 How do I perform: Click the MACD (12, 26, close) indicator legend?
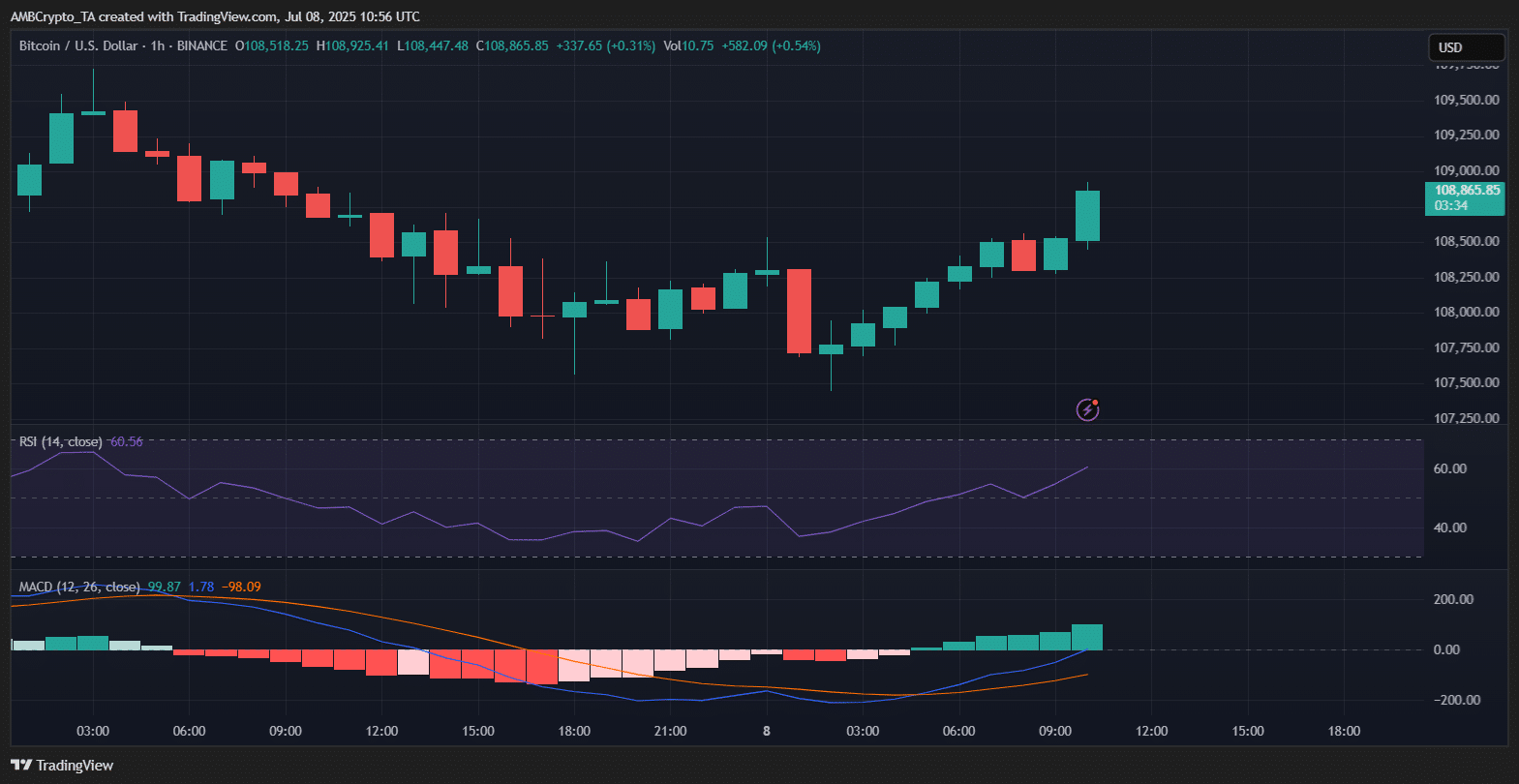click(x=79, y=588)
